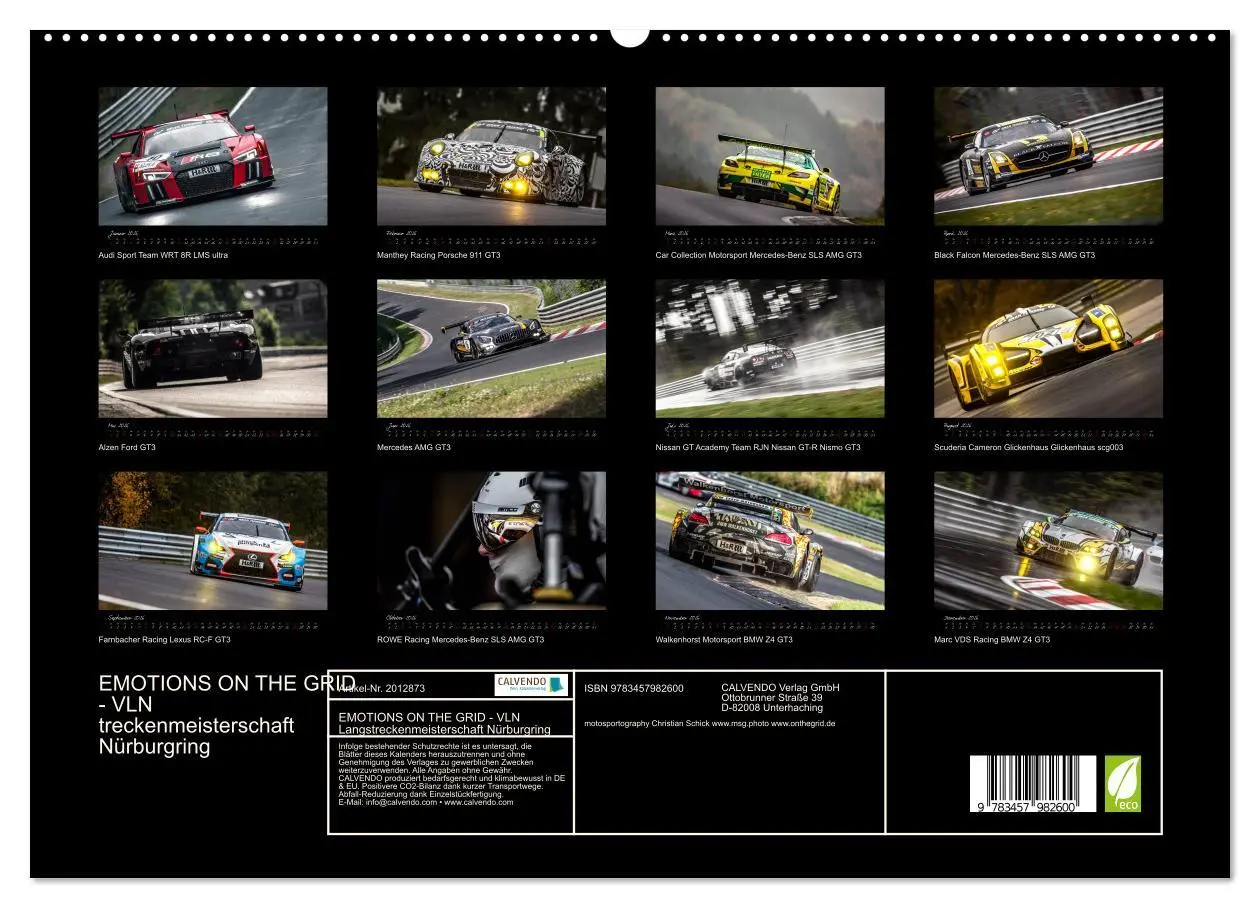
Task: Click caption 'Scuderia Cameron Glickenhaus Glickenhaus scg003'
Action: click(x=1028, y=447)
